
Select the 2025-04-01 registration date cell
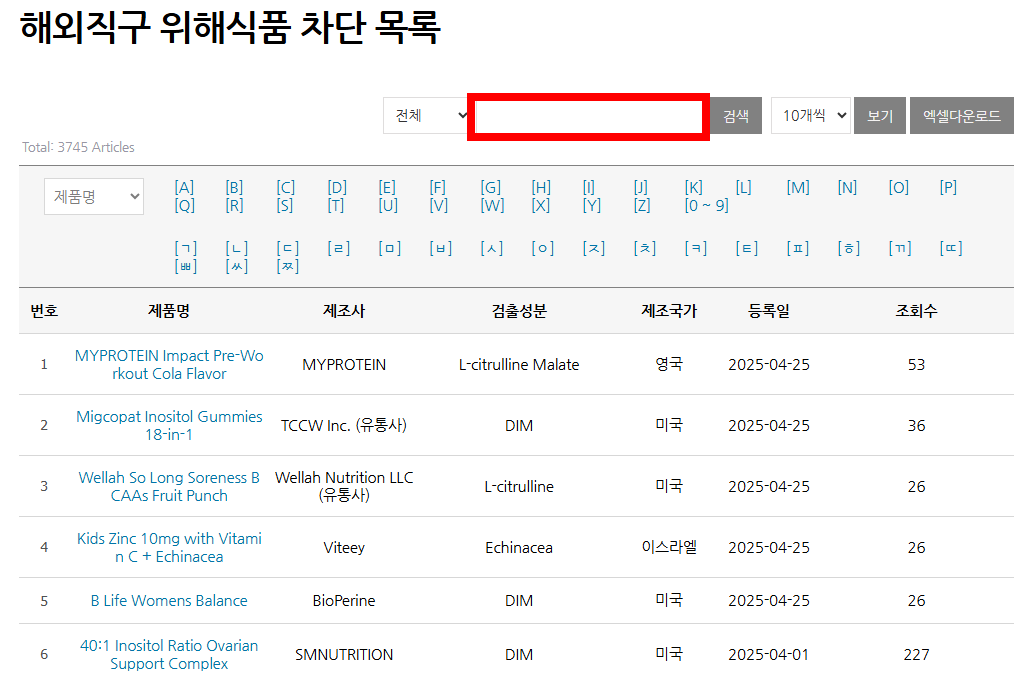point(769,654)
